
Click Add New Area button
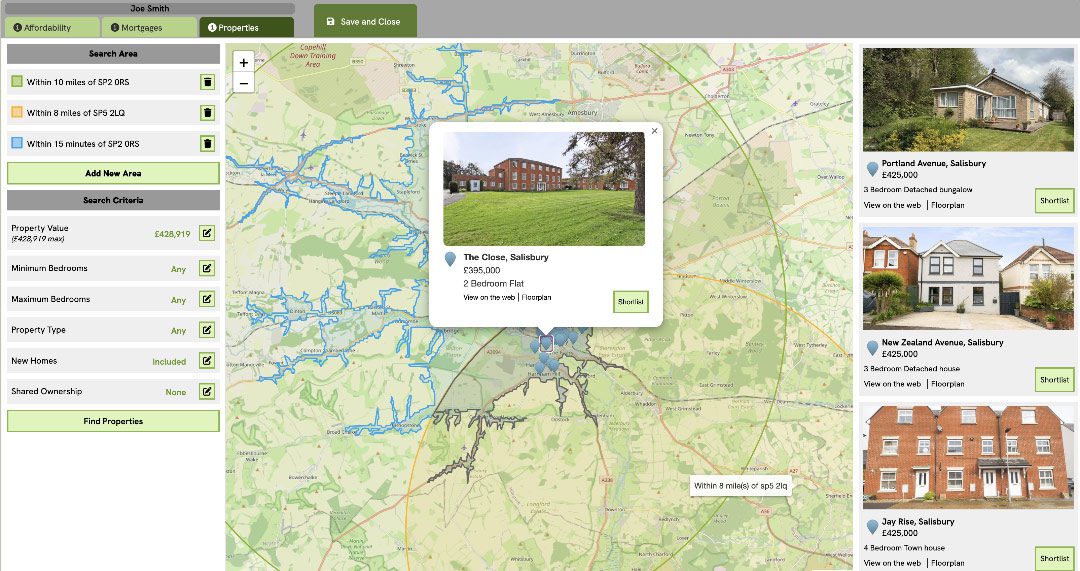click(113, 173)
